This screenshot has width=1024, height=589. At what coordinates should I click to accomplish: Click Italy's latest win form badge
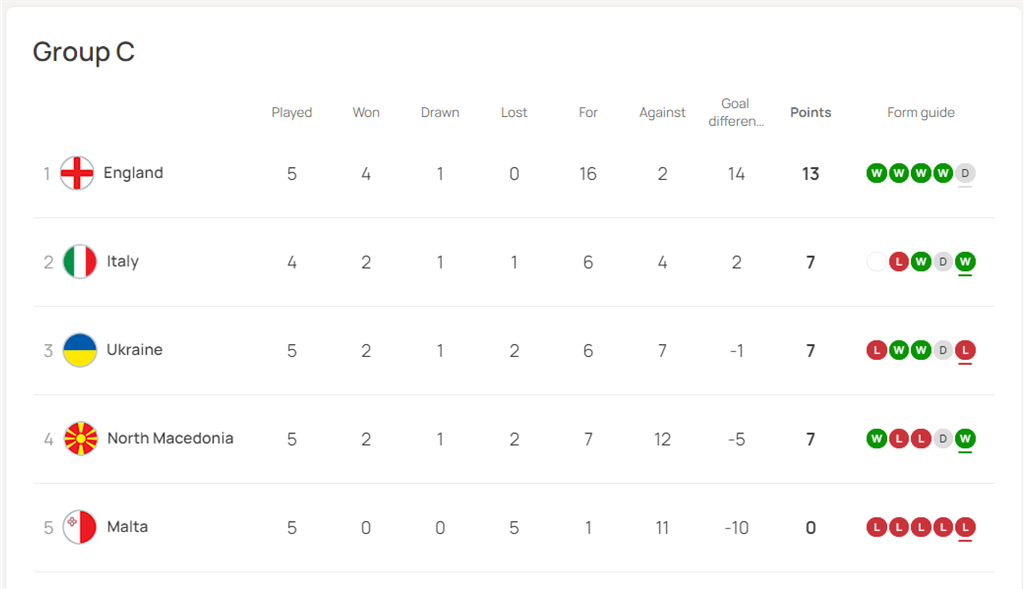(x=965, y=262)
